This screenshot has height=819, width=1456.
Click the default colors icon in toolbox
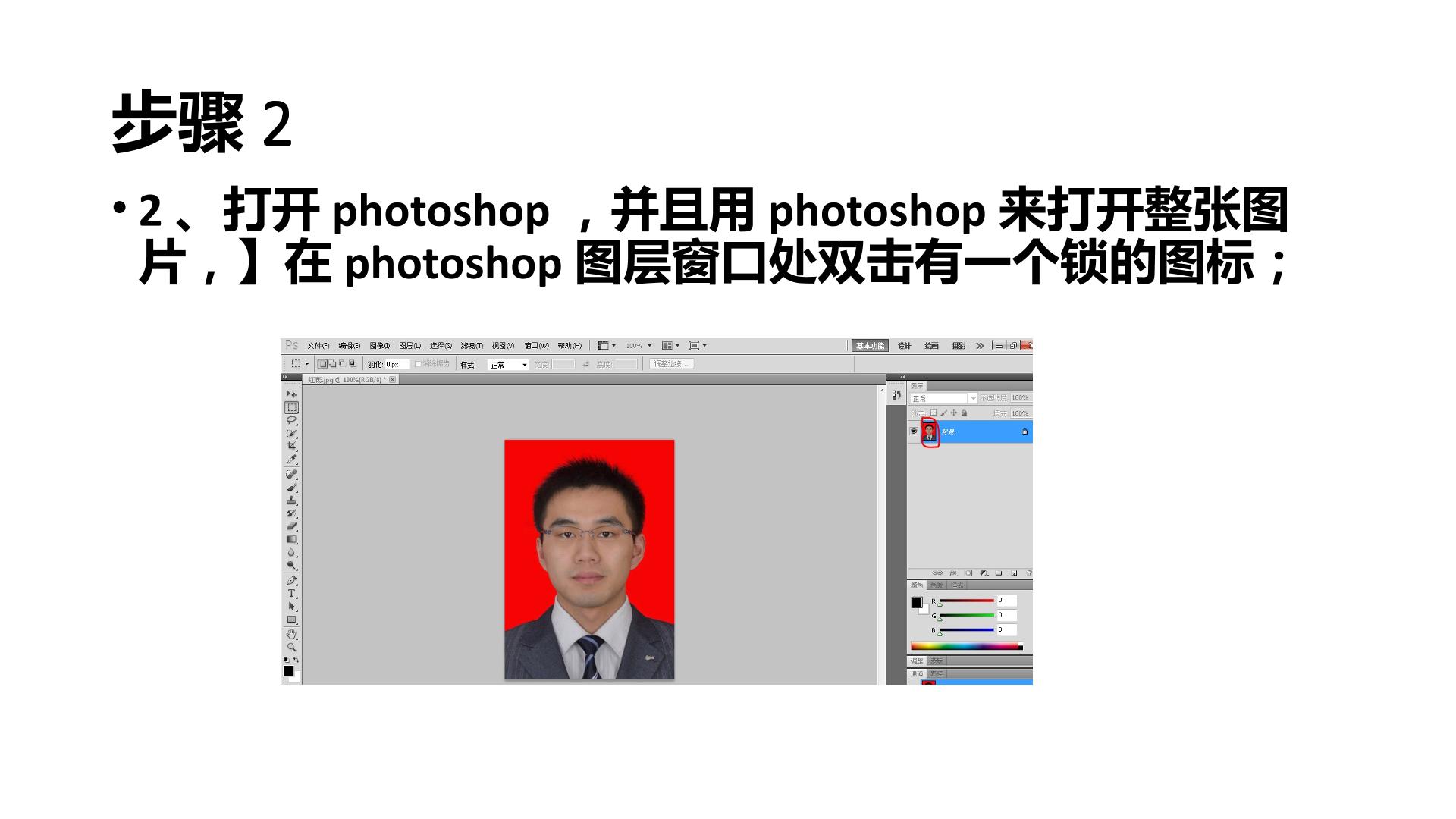pyautogui.click(x=286, y=660)
